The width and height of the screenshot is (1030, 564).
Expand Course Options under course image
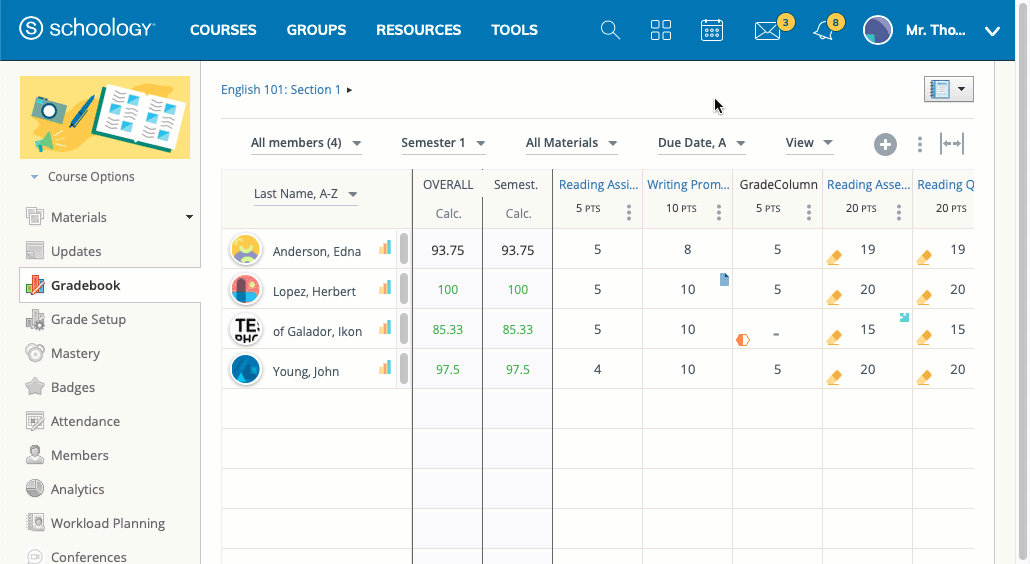(x=90, y=177)
